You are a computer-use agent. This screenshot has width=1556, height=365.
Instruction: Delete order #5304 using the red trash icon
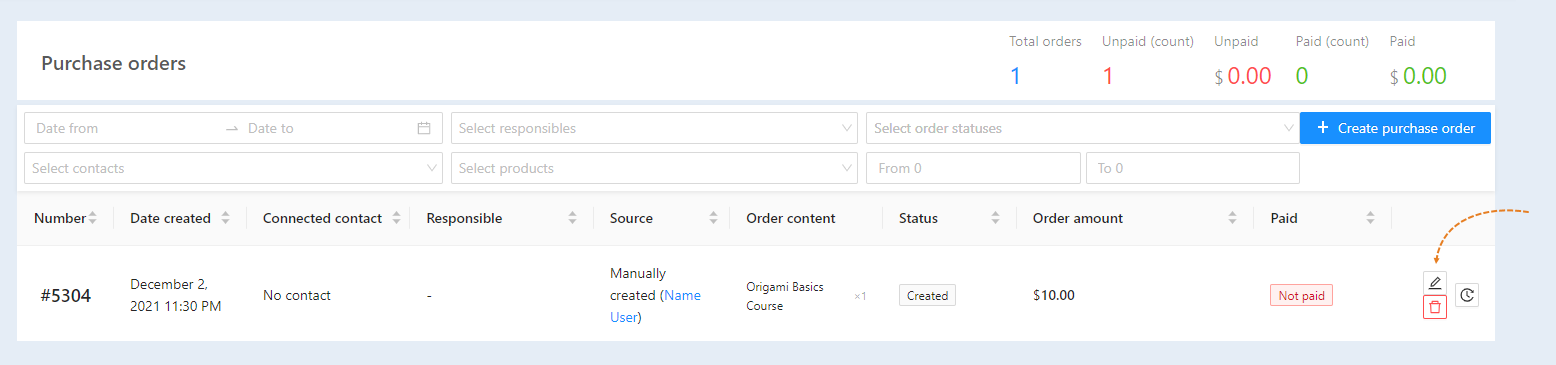click(1435, 307)
